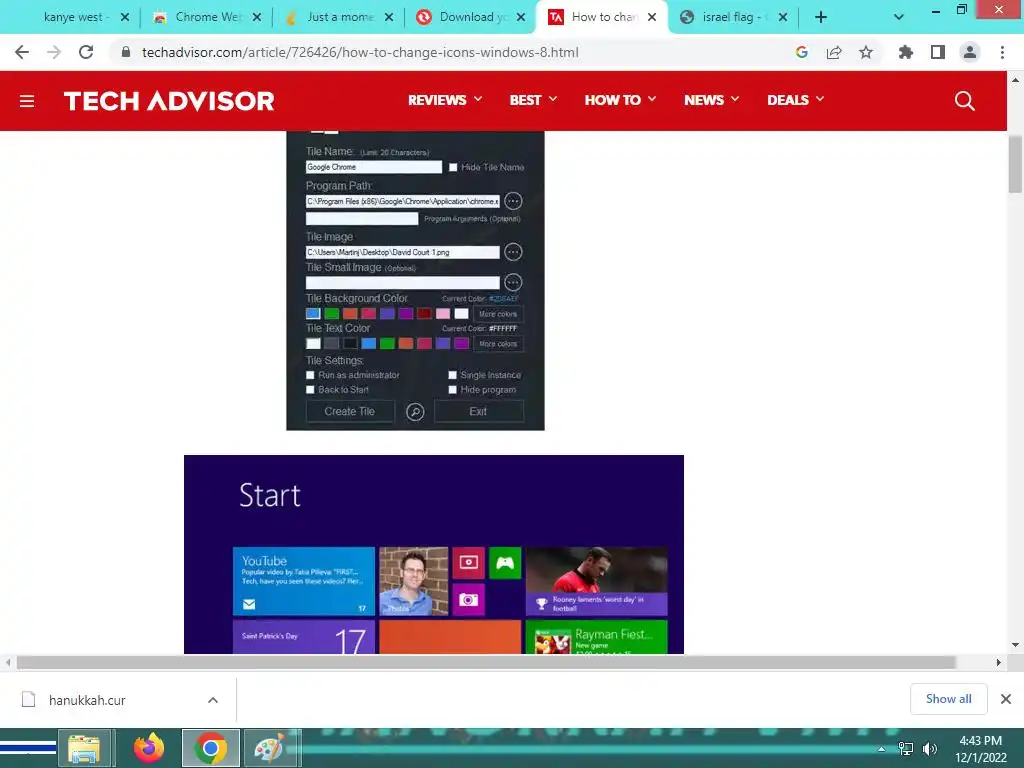Screen dimensions: 1024x768
Task: Open the Chrome extensions puzzle icon
Action: 906,52
